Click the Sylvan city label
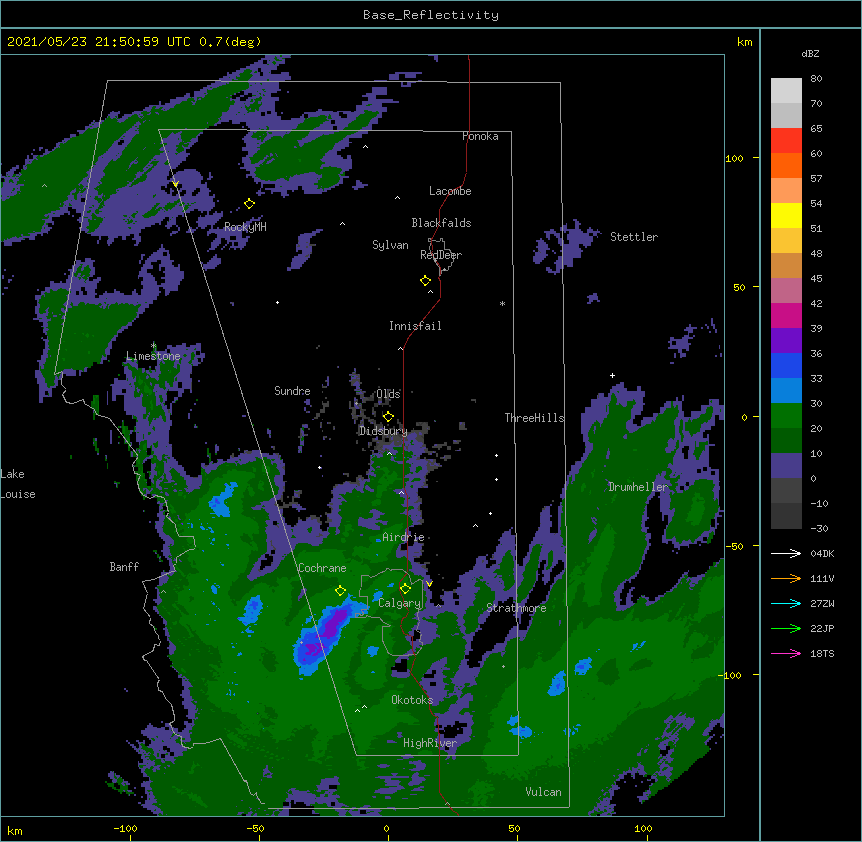This screenshot has height=842, width=862. [390, 245]
